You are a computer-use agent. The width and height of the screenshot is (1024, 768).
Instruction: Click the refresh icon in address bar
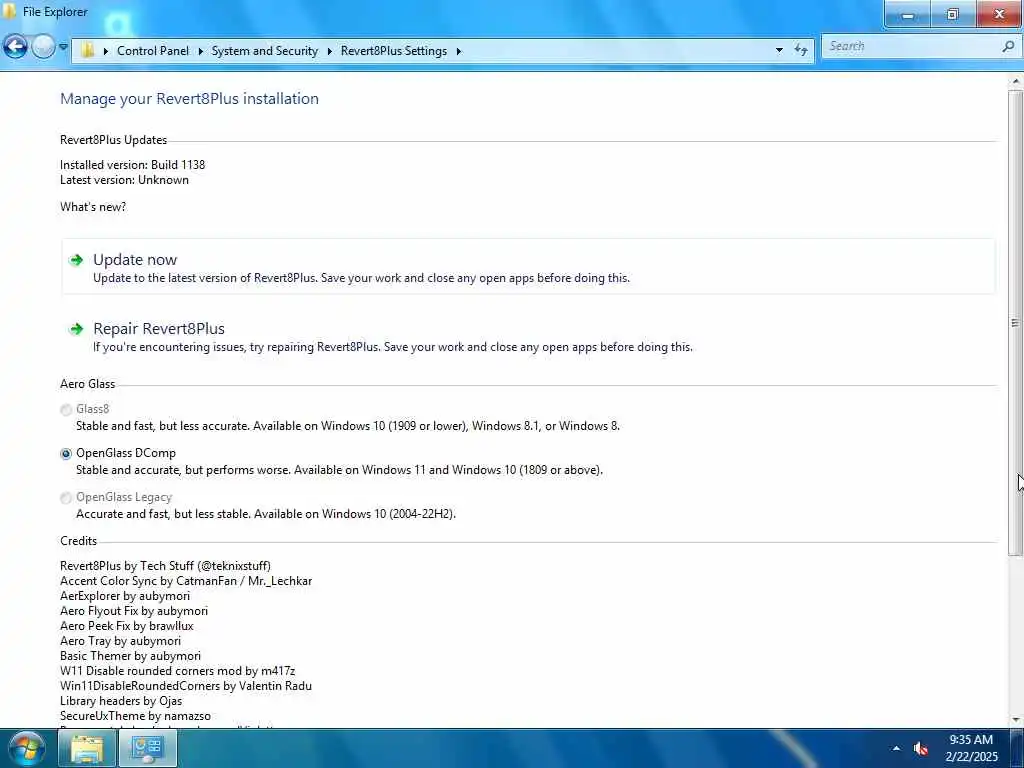click(x=801, y=50)
